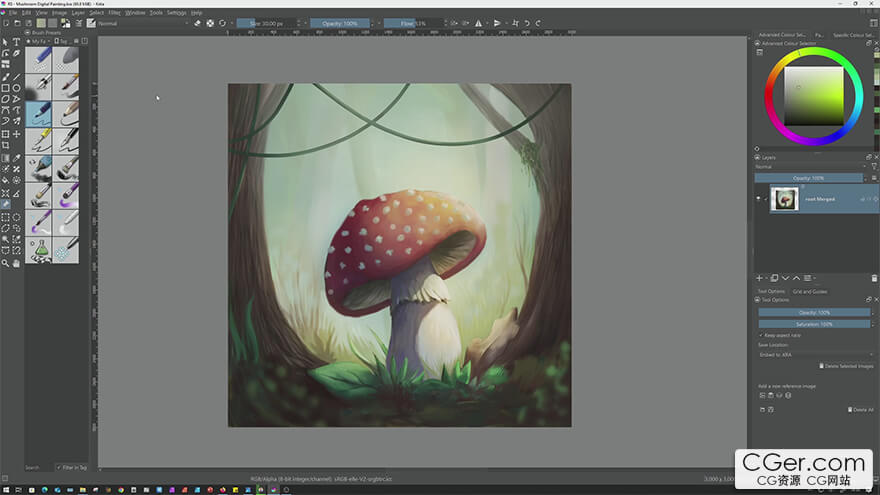Open the layer blending mode Normal dropdown
880x495 pixels.
coord(811,167)
